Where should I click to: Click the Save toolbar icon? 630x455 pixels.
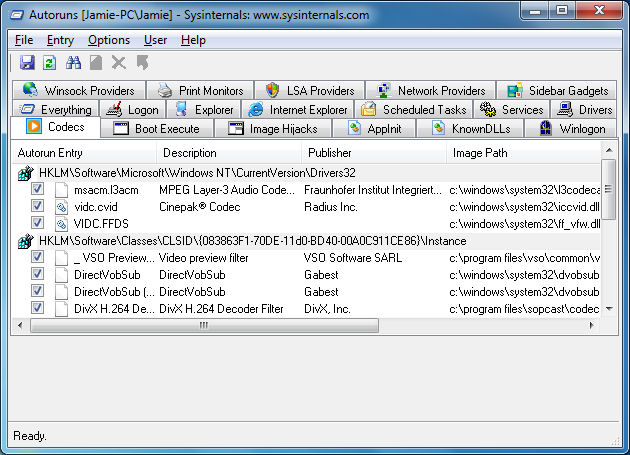(27, 63)
